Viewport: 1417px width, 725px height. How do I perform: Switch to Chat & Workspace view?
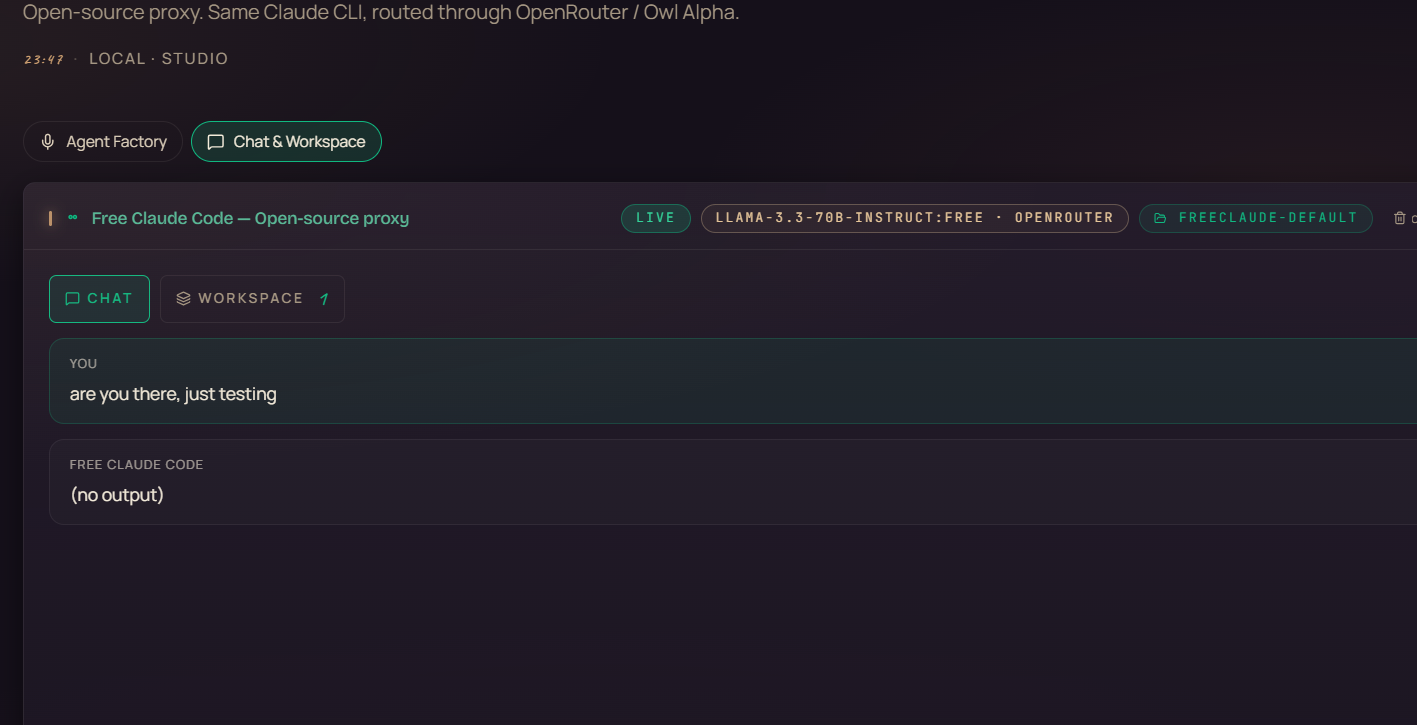click(x=286, y=142)
